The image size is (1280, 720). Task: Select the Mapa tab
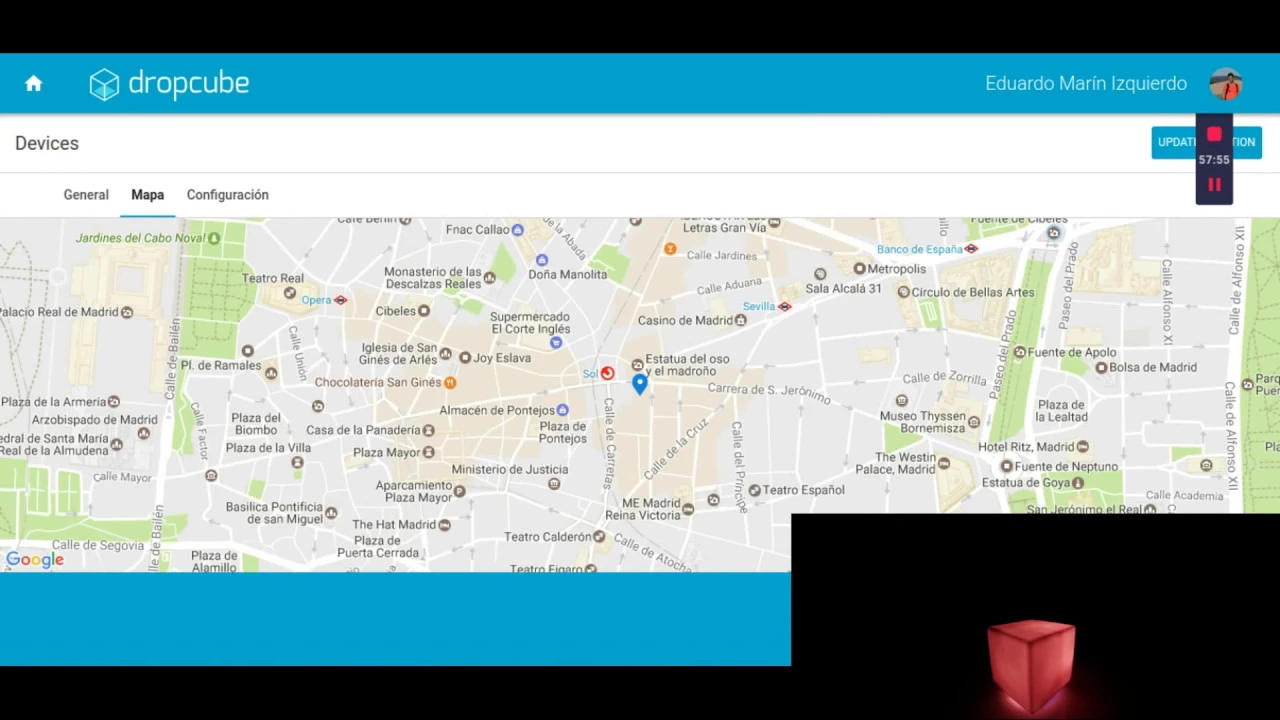[x=147, y=195]
